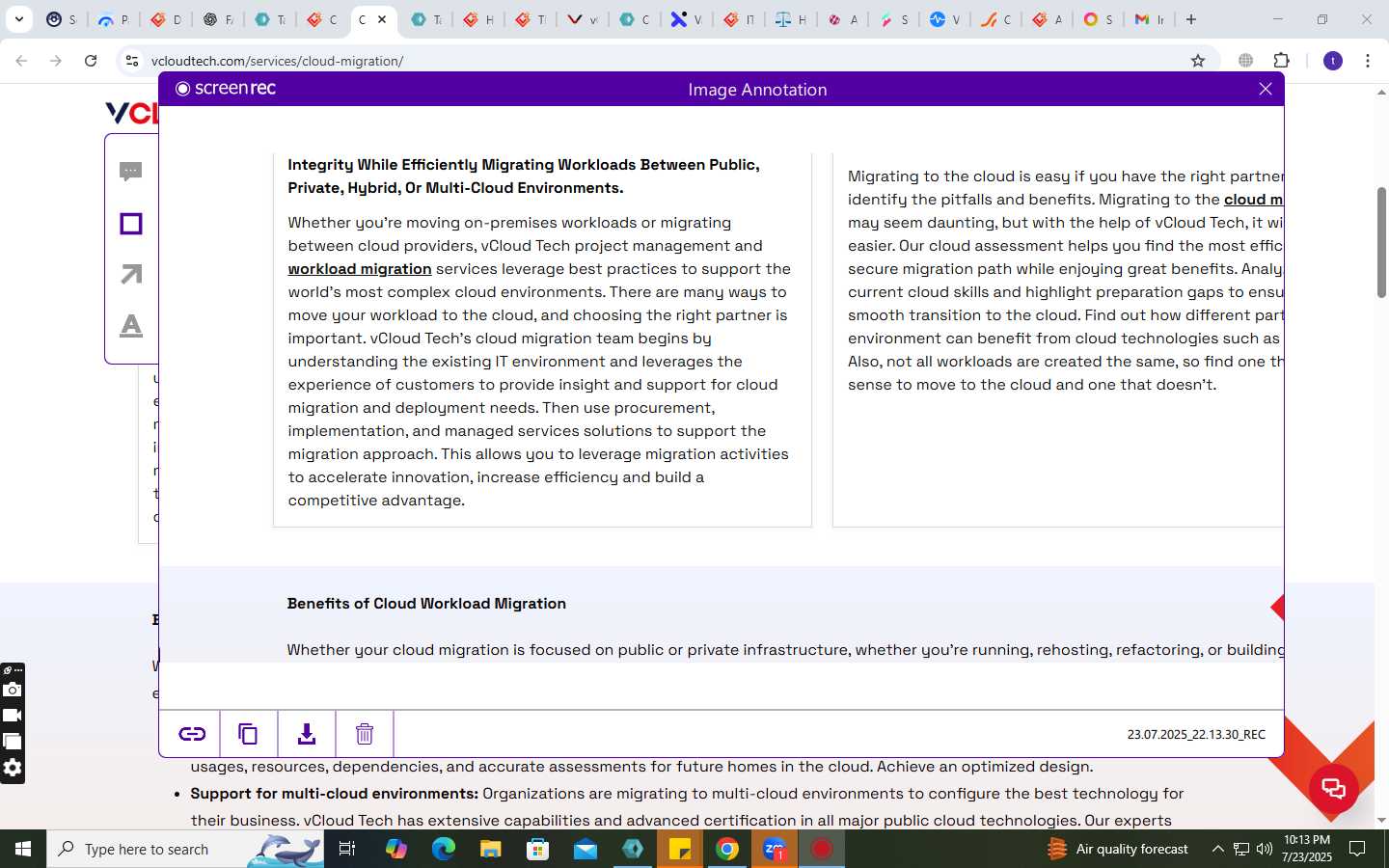This screenshot has width=1389, height=868.
Task: Open Microsoft Copilot from taskbar
Action: (x=396, y=849)
